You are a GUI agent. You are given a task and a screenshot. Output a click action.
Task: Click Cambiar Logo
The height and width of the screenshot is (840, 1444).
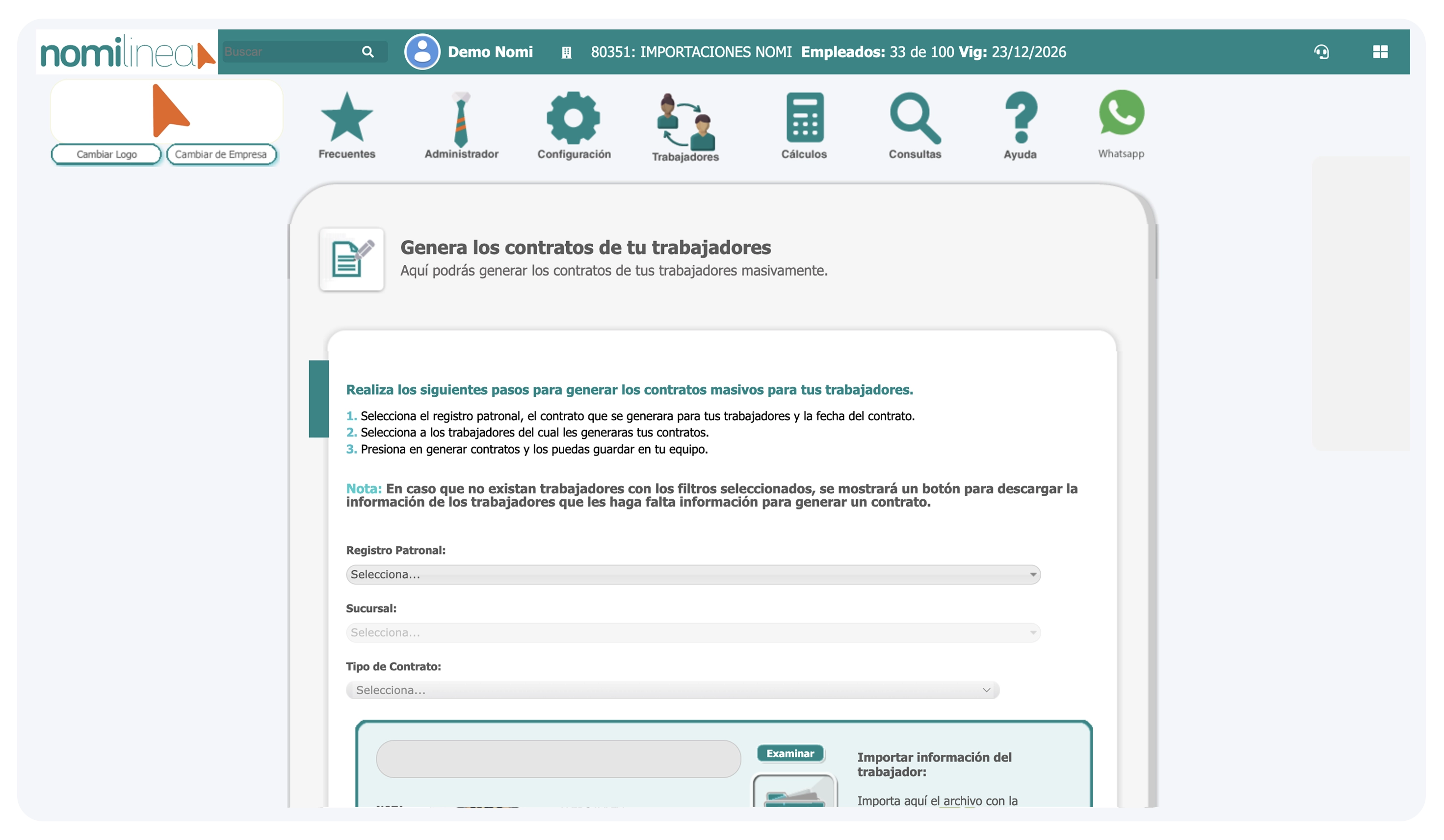click(105, 154)
